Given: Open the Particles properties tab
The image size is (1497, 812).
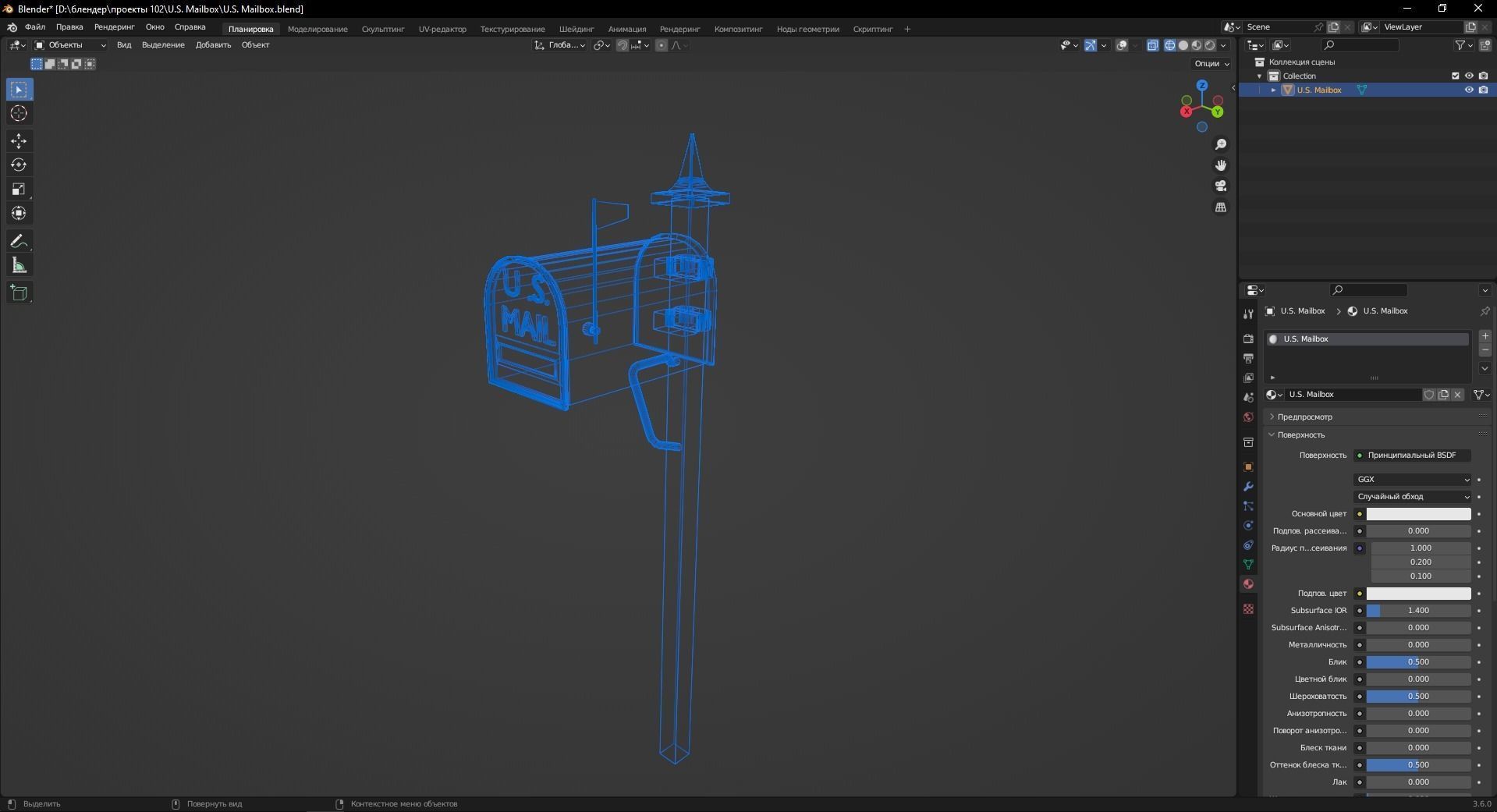Looking at the screenshot, I should pos(1248,505).
